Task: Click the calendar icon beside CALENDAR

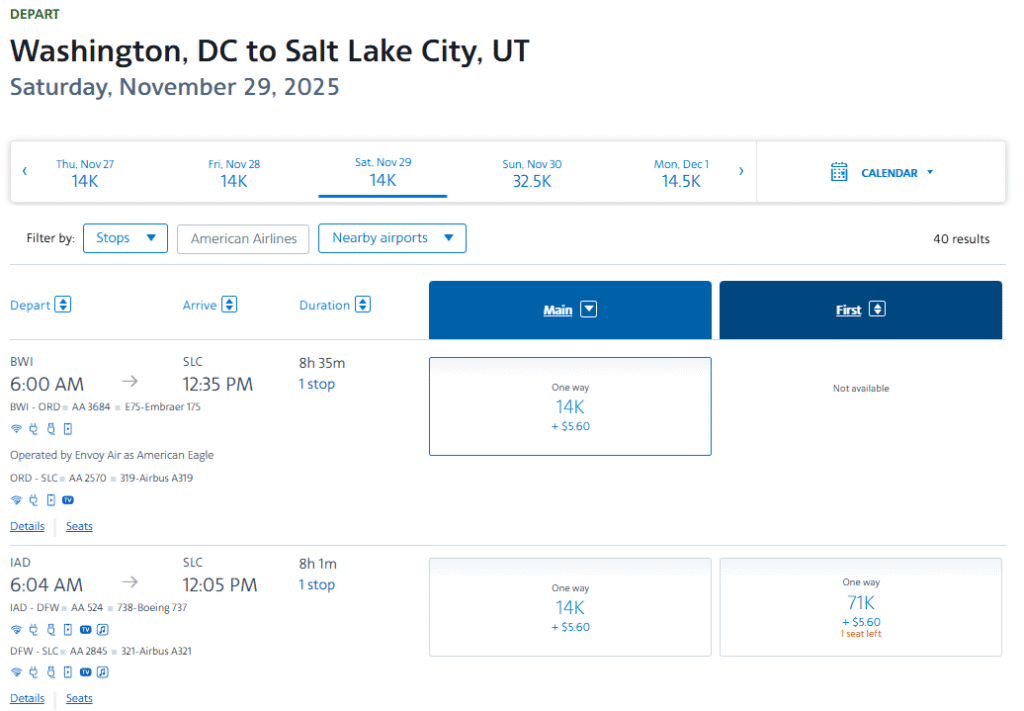Action: point(839,172)
